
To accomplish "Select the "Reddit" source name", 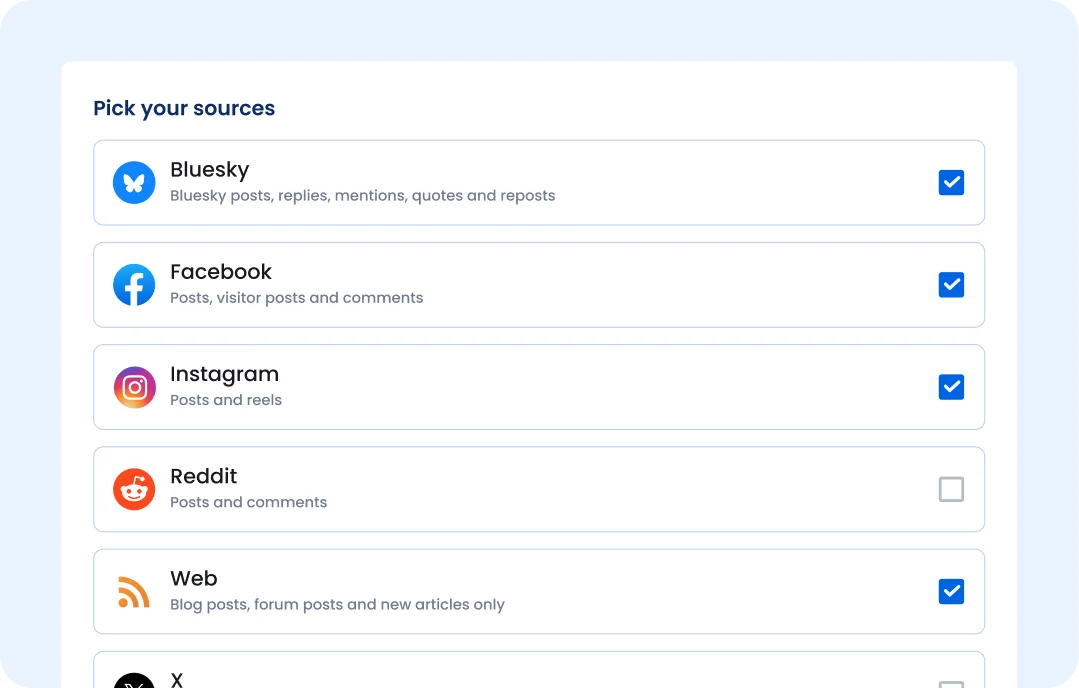I will click(x=203, y=476).
